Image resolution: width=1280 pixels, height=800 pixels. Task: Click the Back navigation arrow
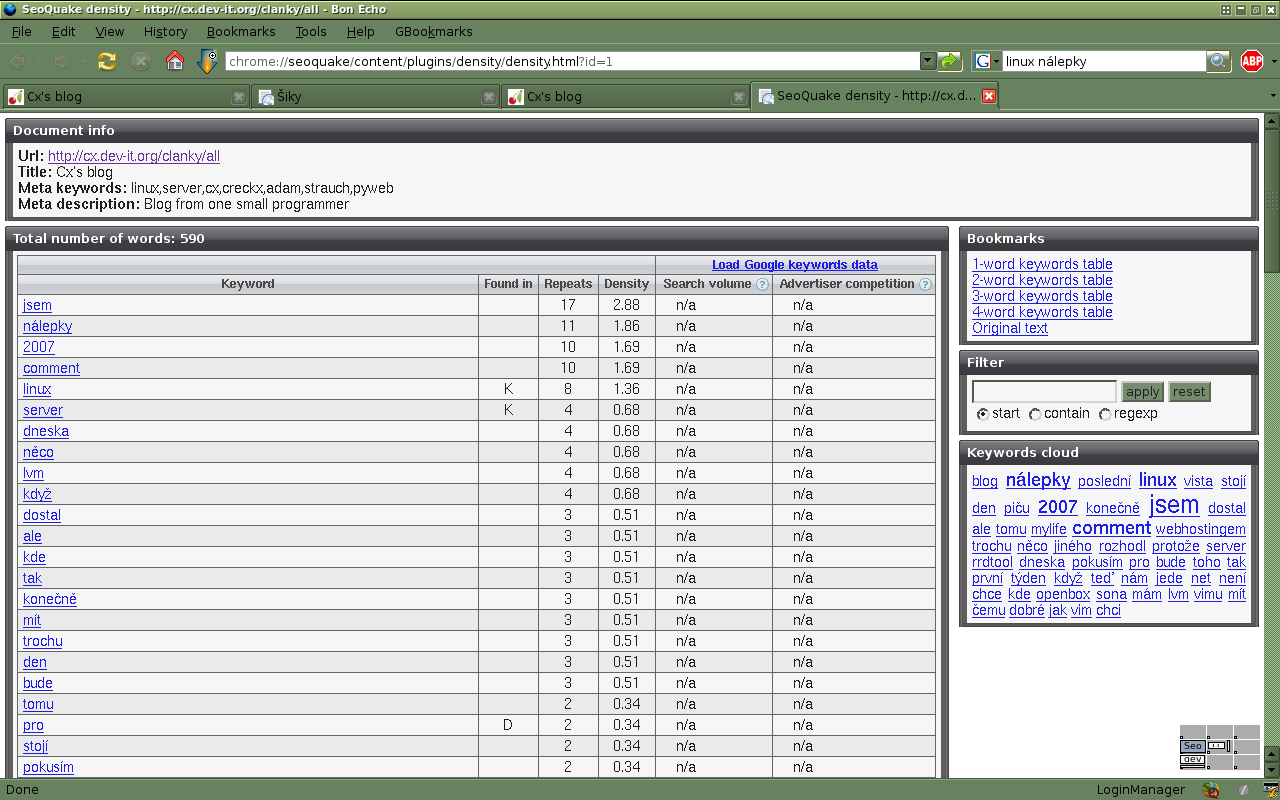(18, 61)
